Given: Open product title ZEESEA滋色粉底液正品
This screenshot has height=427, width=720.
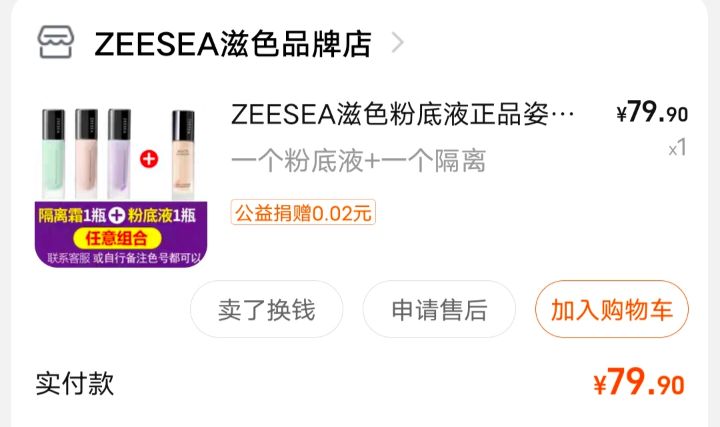Looking at the screenshot, I should (403, 114).
